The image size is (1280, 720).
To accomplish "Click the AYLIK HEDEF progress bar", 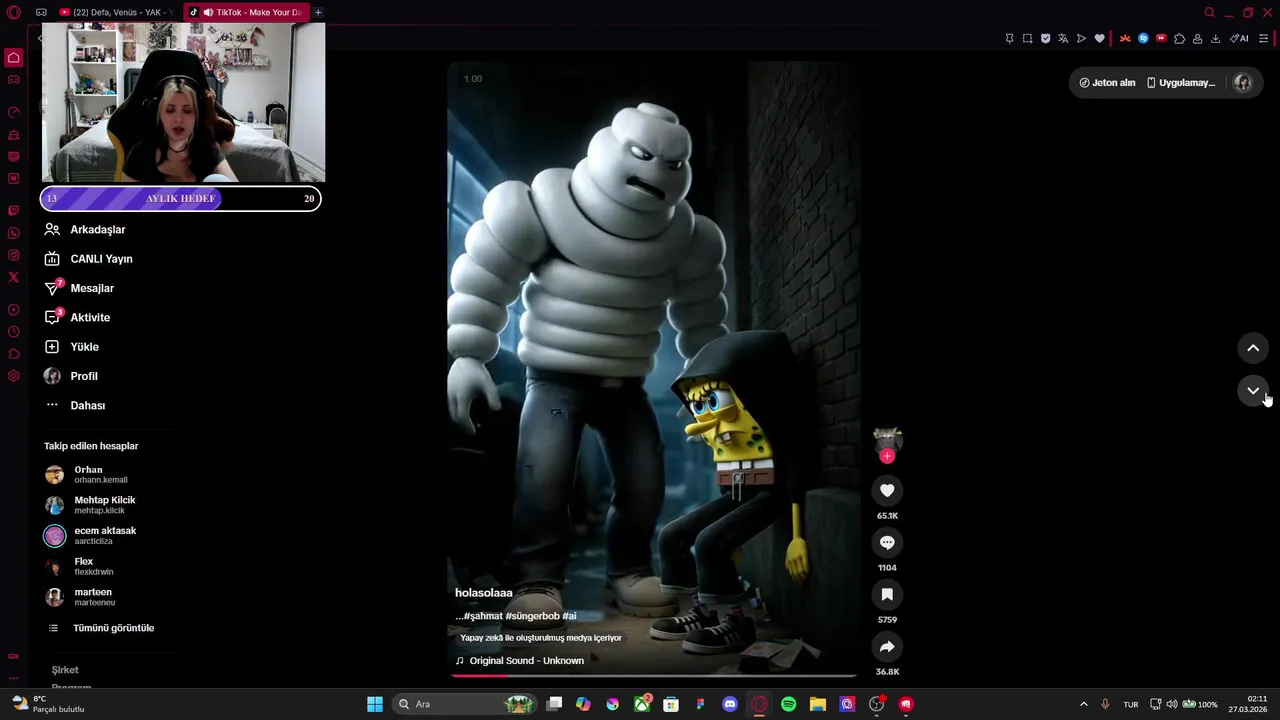I will click(180, 198).
